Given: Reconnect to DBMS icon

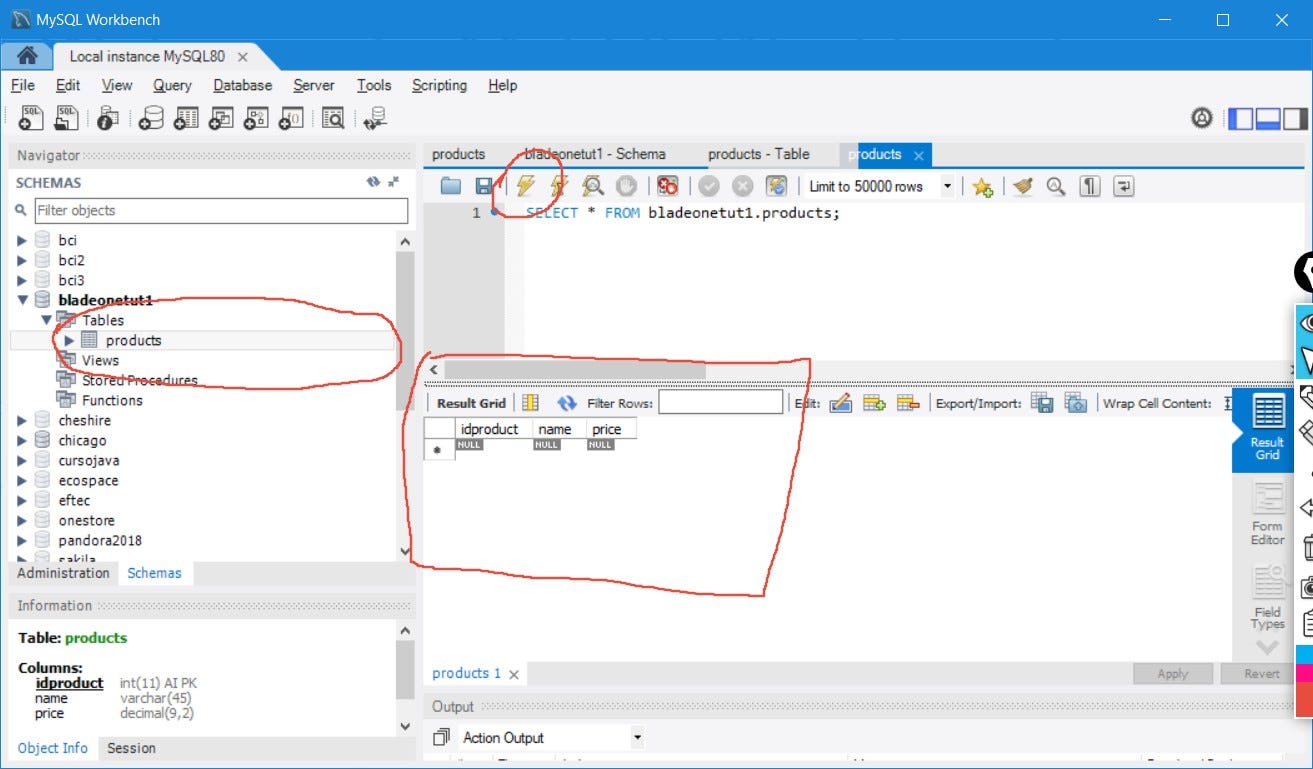Looking at the screenshot, I should tap(375, 118).
